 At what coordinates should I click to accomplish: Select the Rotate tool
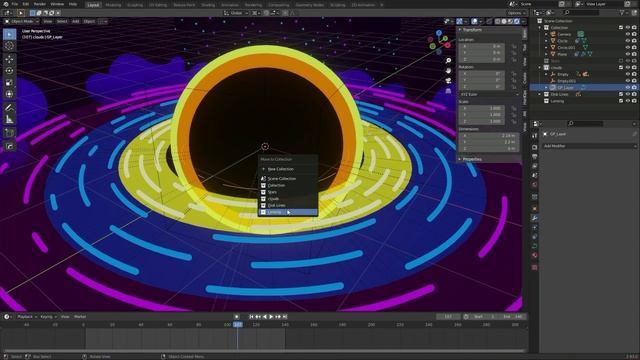pyautogui.click(x=9, y=71)
